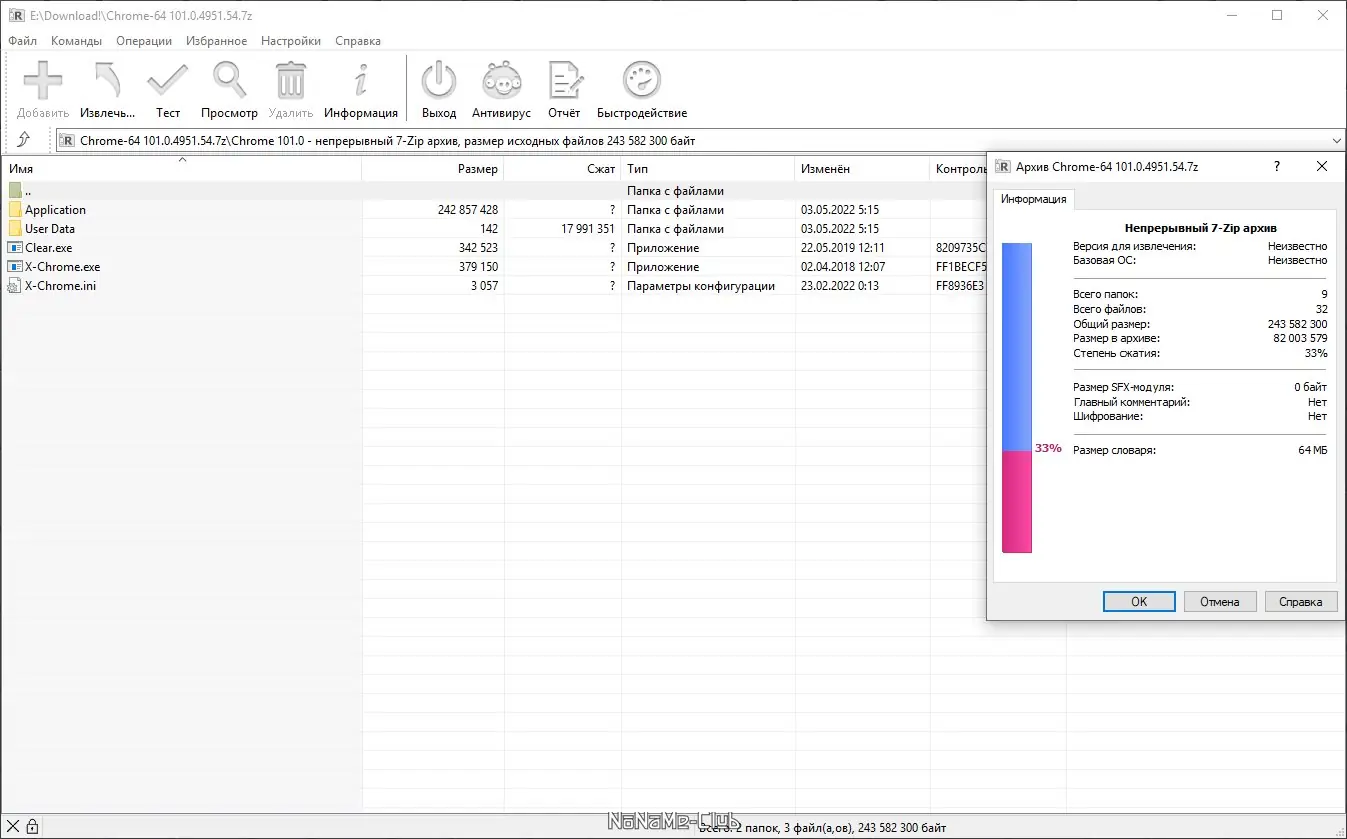Select the Application folder icon
Screen dimensions: 1347x839
click(x=15, y=210)
